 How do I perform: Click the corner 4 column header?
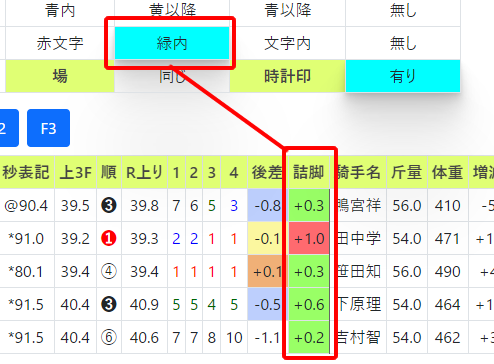[x=234, y=172]
